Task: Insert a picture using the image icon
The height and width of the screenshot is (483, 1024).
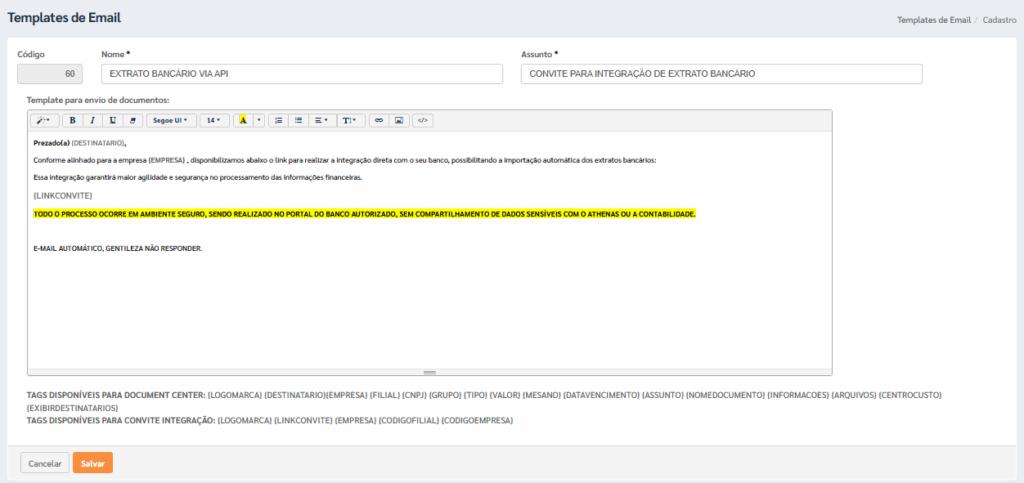Action: [398, 120]
